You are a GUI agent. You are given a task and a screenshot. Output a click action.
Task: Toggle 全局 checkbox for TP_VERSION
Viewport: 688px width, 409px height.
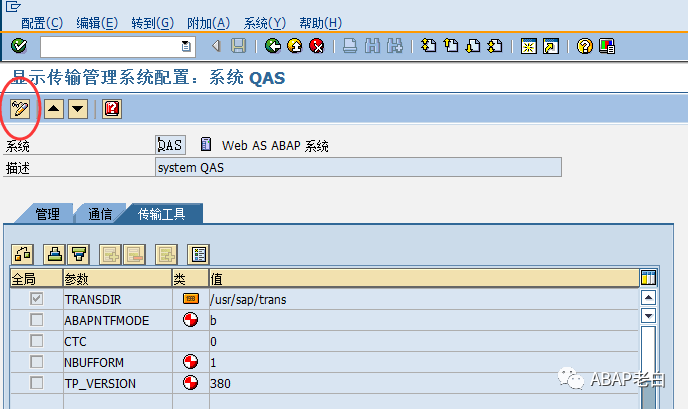tap(36, 383)
